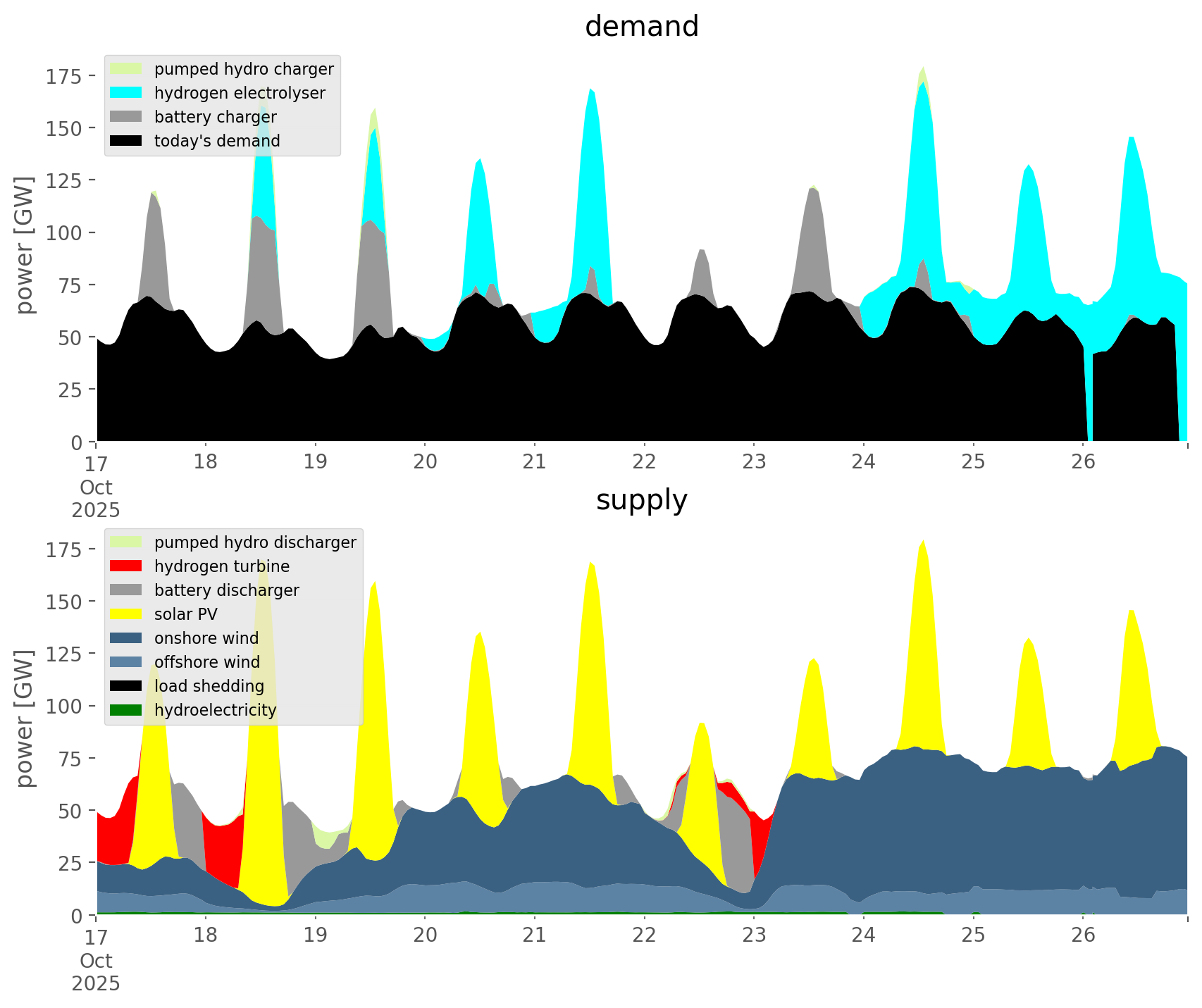This screenshot has height=1008, width=1202.
Task: Click the 175 tick on demand y-axis
Action: (64, 76)
